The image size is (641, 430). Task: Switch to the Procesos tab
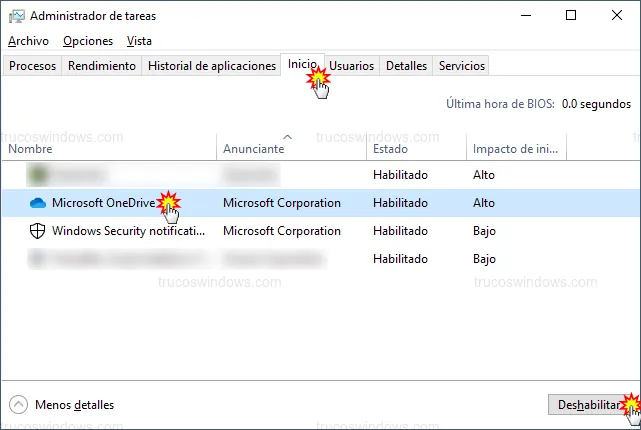pos(33,66)
